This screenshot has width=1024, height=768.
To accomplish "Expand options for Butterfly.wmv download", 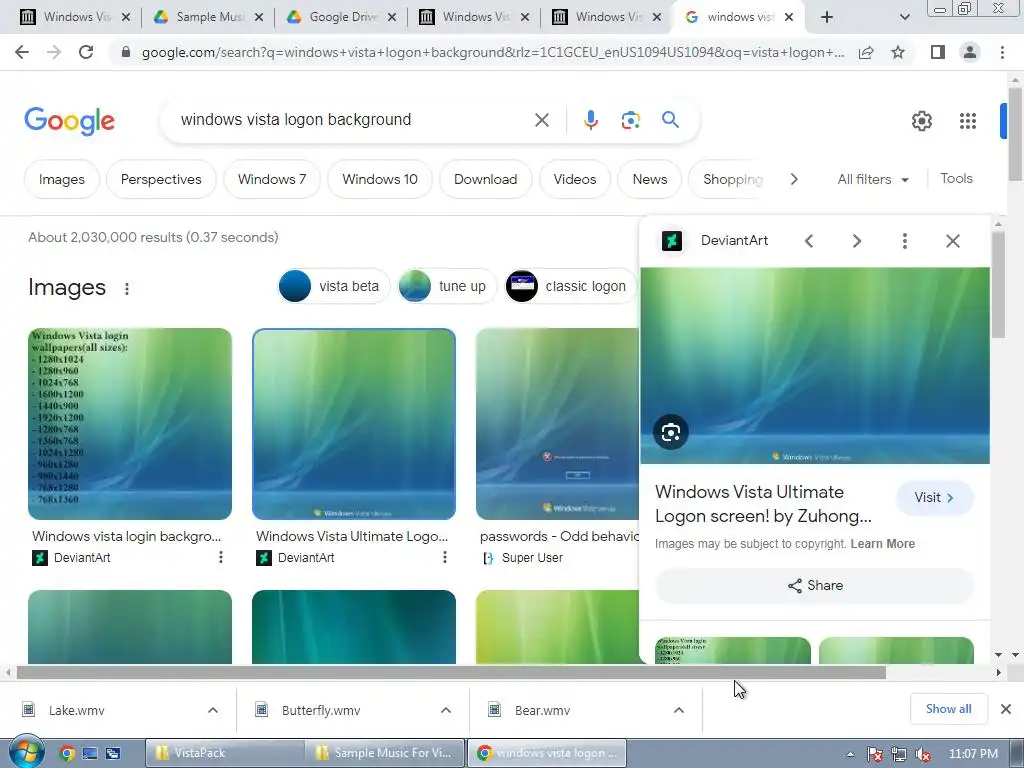I will [x=446, y=710].
